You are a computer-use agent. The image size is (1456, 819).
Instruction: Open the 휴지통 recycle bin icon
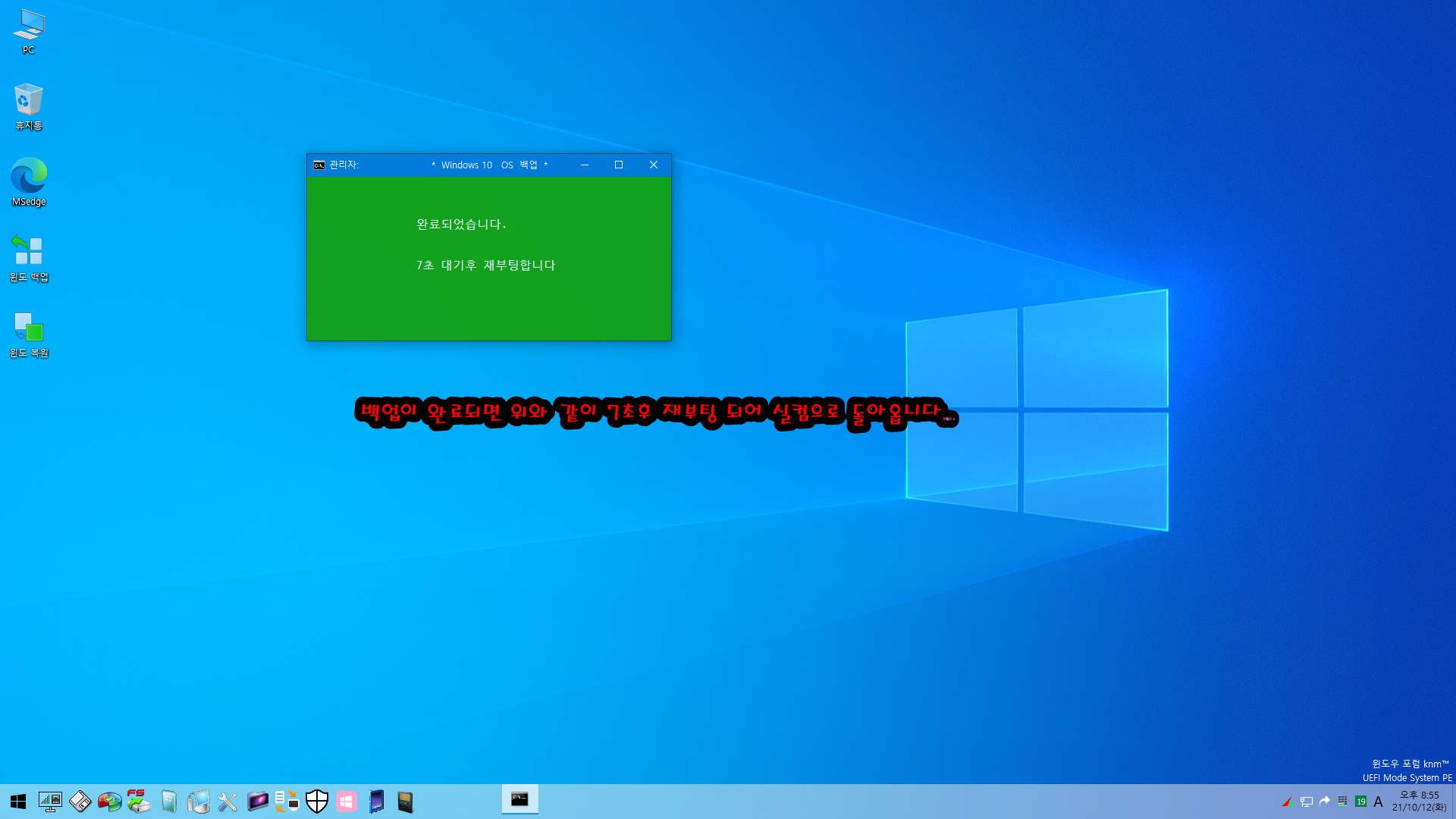[29, 107]
